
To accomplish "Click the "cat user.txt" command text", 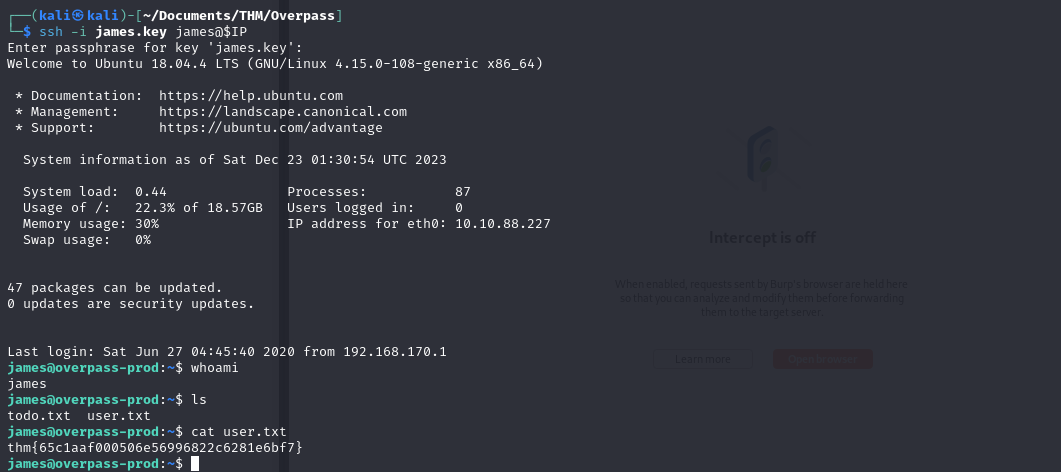I will (239, 431).
